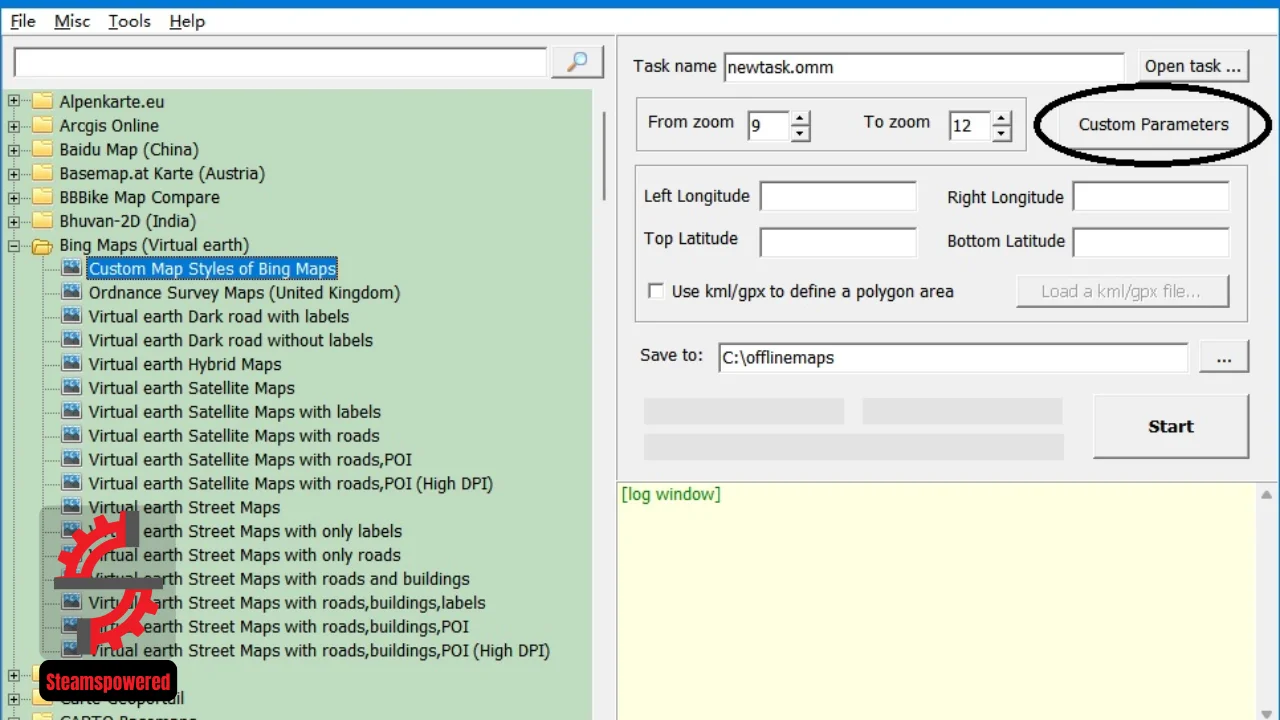
Task: Click the Start button
Action: pos(1171,426)
